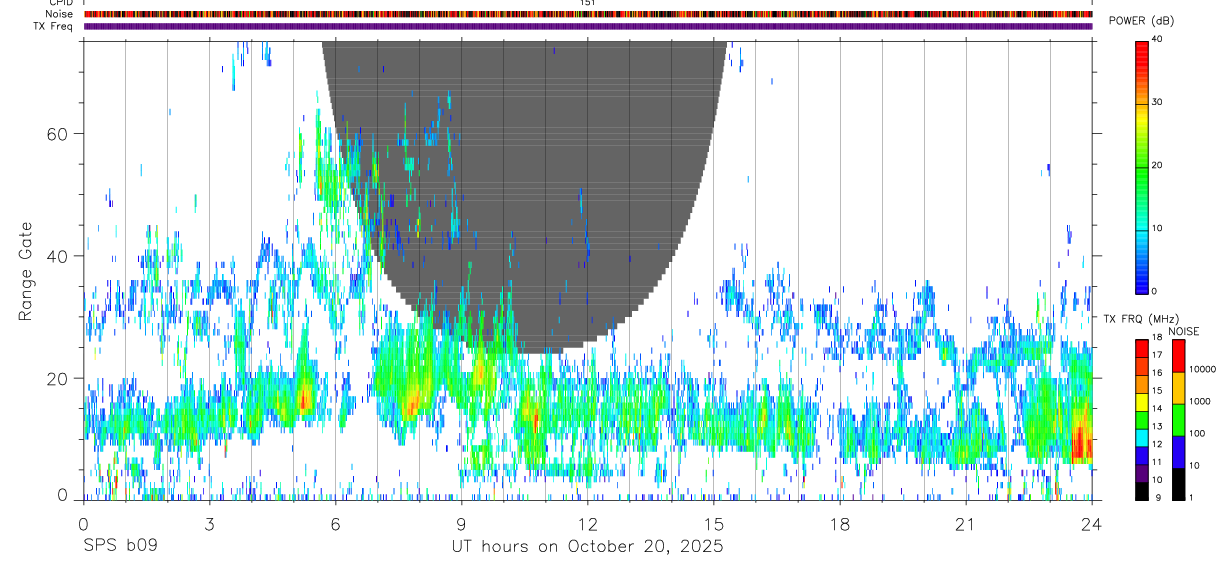Click the red 17-18 MHz TX FRQ segment

(1141, 348)
